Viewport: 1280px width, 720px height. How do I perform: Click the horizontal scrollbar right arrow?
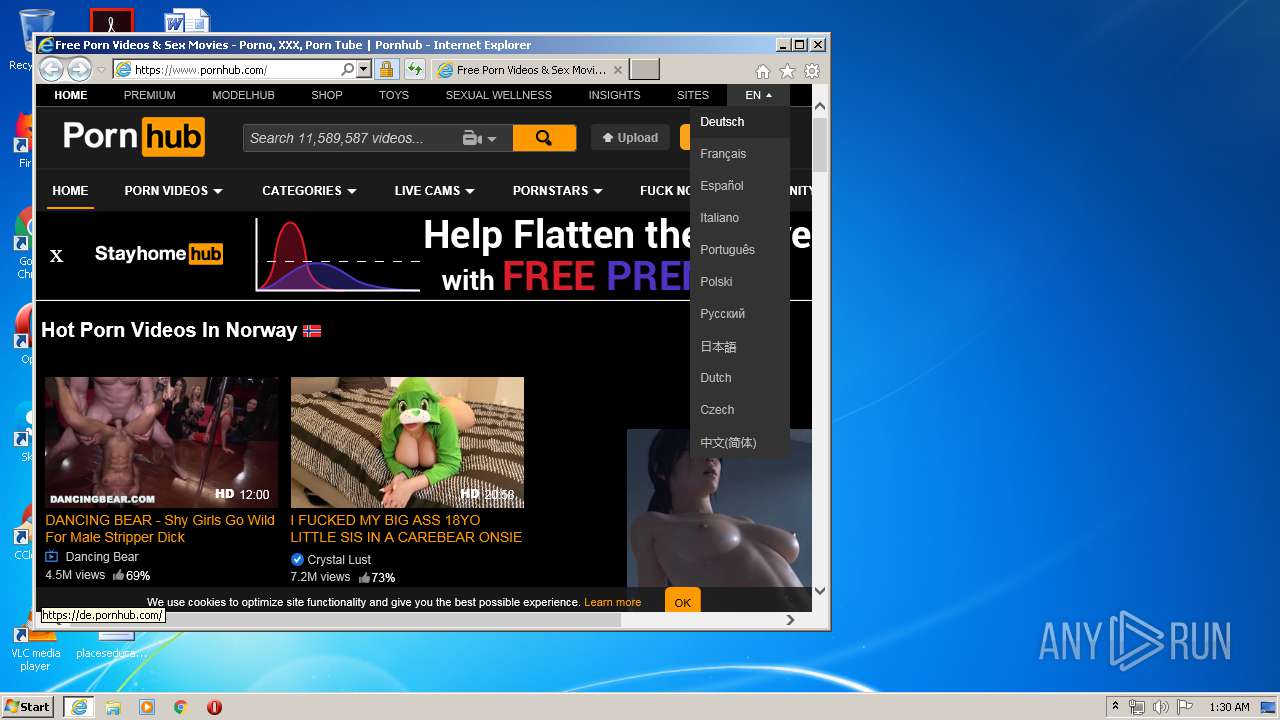790,620
